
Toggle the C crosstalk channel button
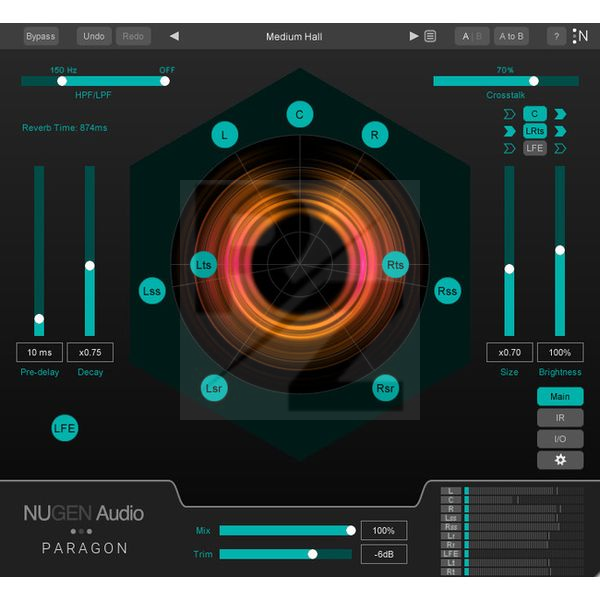(x=535, y=114)
